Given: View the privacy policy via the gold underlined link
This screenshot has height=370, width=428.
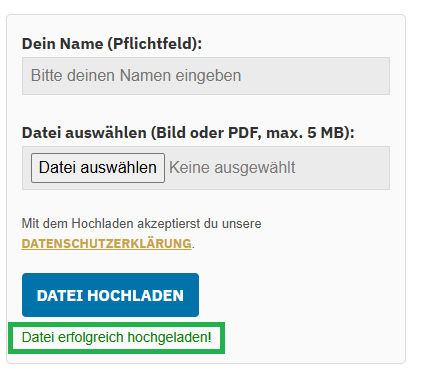Looking at the screenshot, I should (107, 244).
